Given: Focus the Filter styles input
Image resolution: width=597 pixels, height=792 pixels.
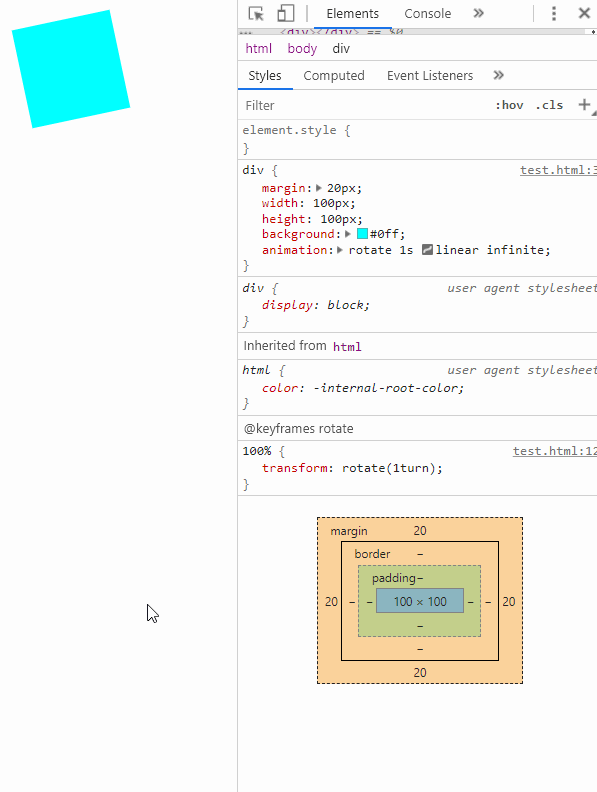Looking at the screenshot, I should 364,105.
